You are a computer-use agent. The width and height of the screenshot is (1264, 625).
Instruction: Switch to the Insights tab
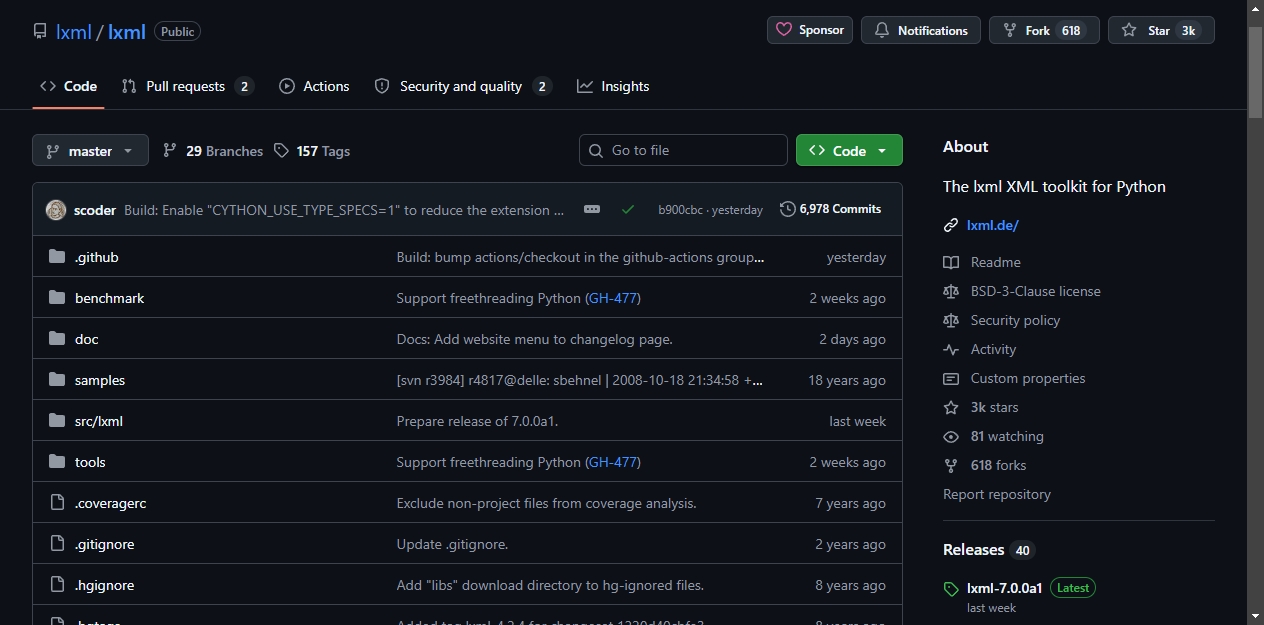(x=613, y=86)
